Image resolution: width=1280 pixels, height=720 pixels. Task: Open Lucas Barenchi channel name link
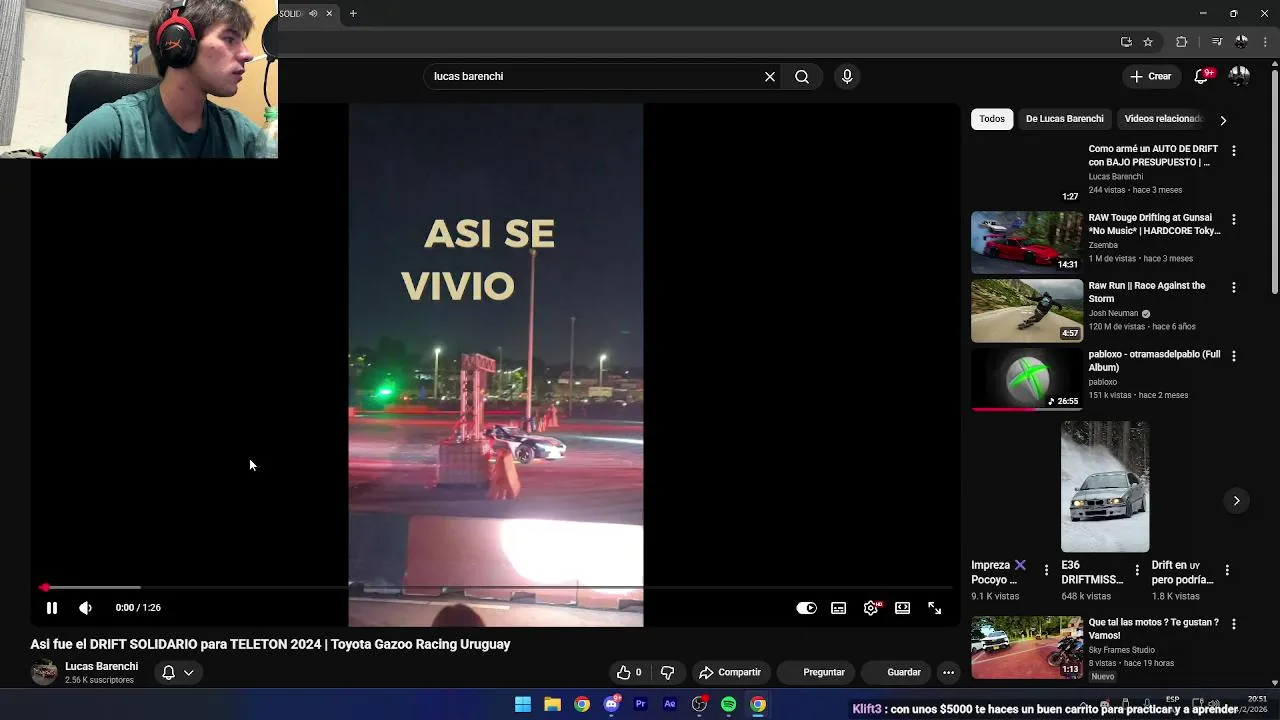[101, 667]
